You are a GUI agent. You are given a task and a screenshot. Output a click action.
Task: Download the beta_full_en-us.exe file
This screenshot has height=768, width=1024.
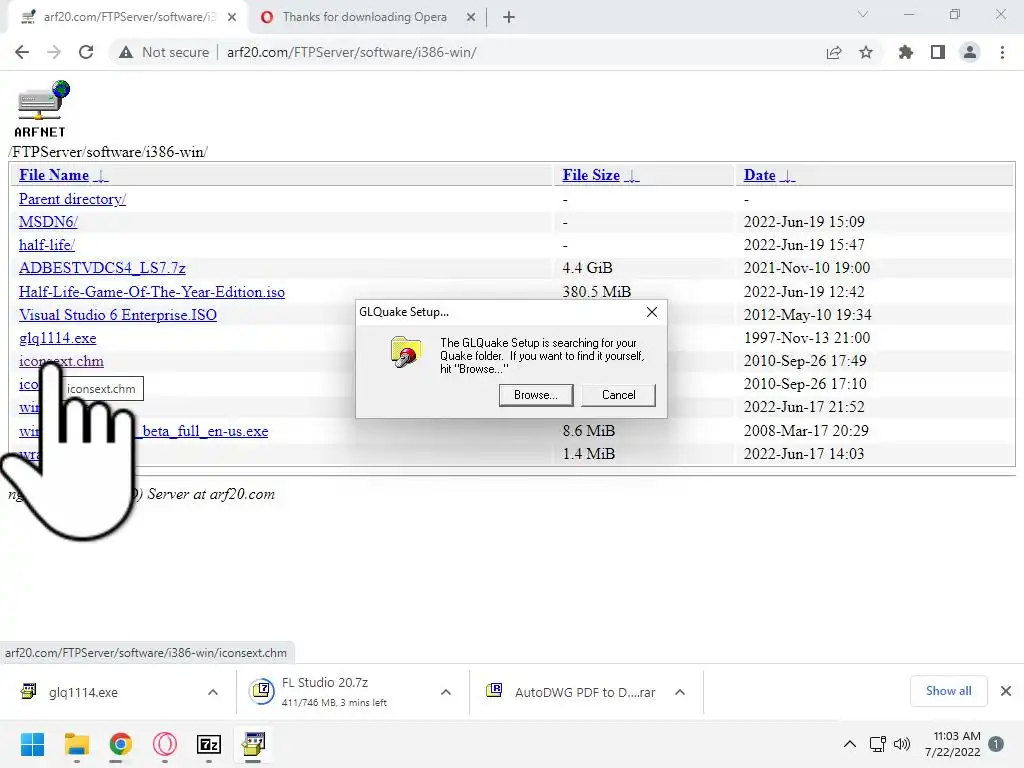click(x=205, y=431)
